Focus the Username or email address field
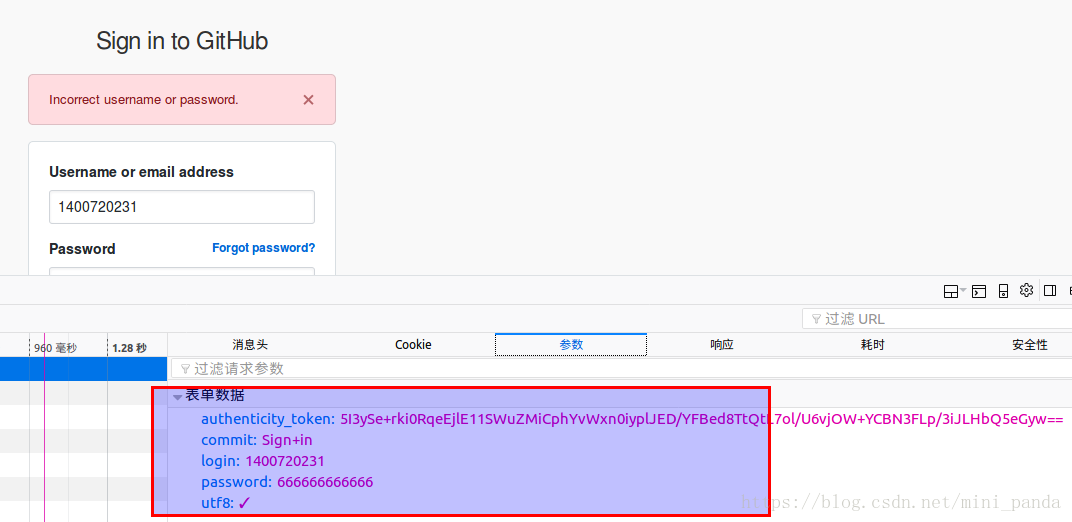This screenshot has height=522, width=1072. [182, 207]
